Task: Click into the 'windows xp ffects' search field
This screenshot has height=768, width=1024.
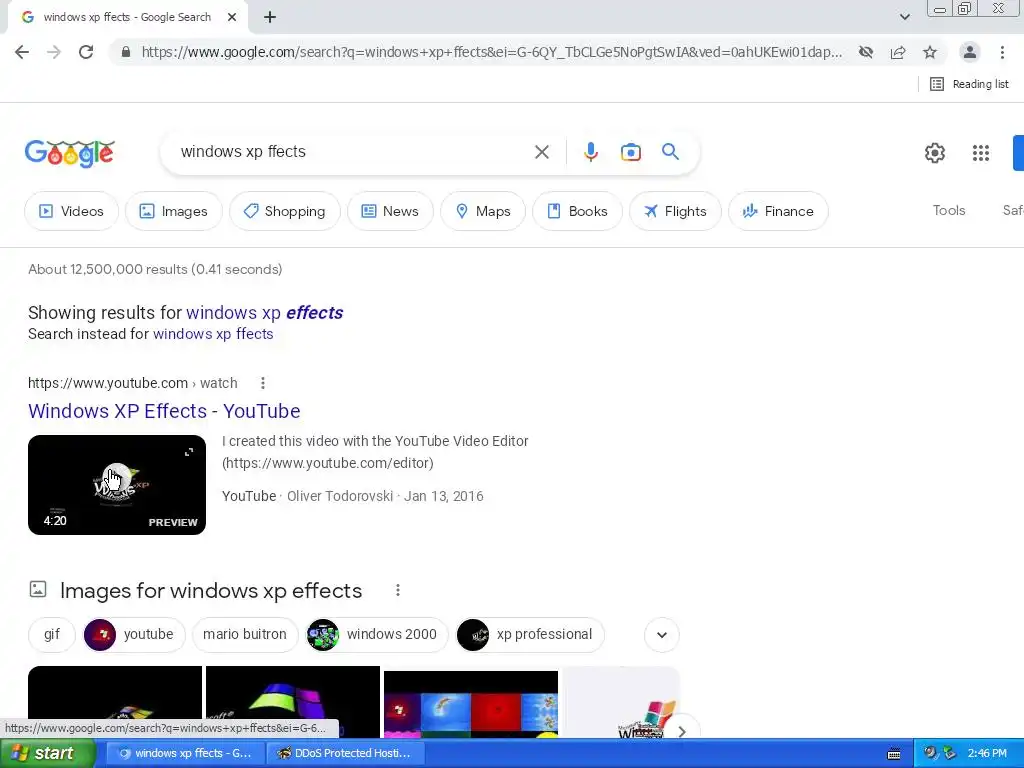Action: pyautogui.click(x=353, y=152)
